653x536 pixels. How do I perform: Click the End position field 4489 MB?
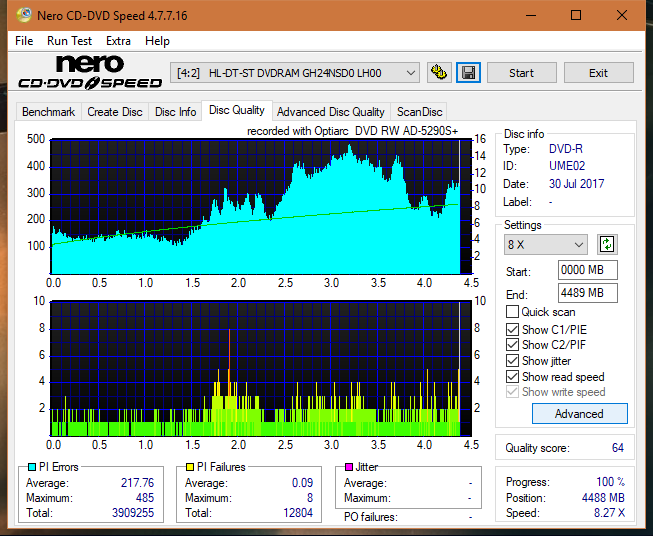tap(587, 293)
